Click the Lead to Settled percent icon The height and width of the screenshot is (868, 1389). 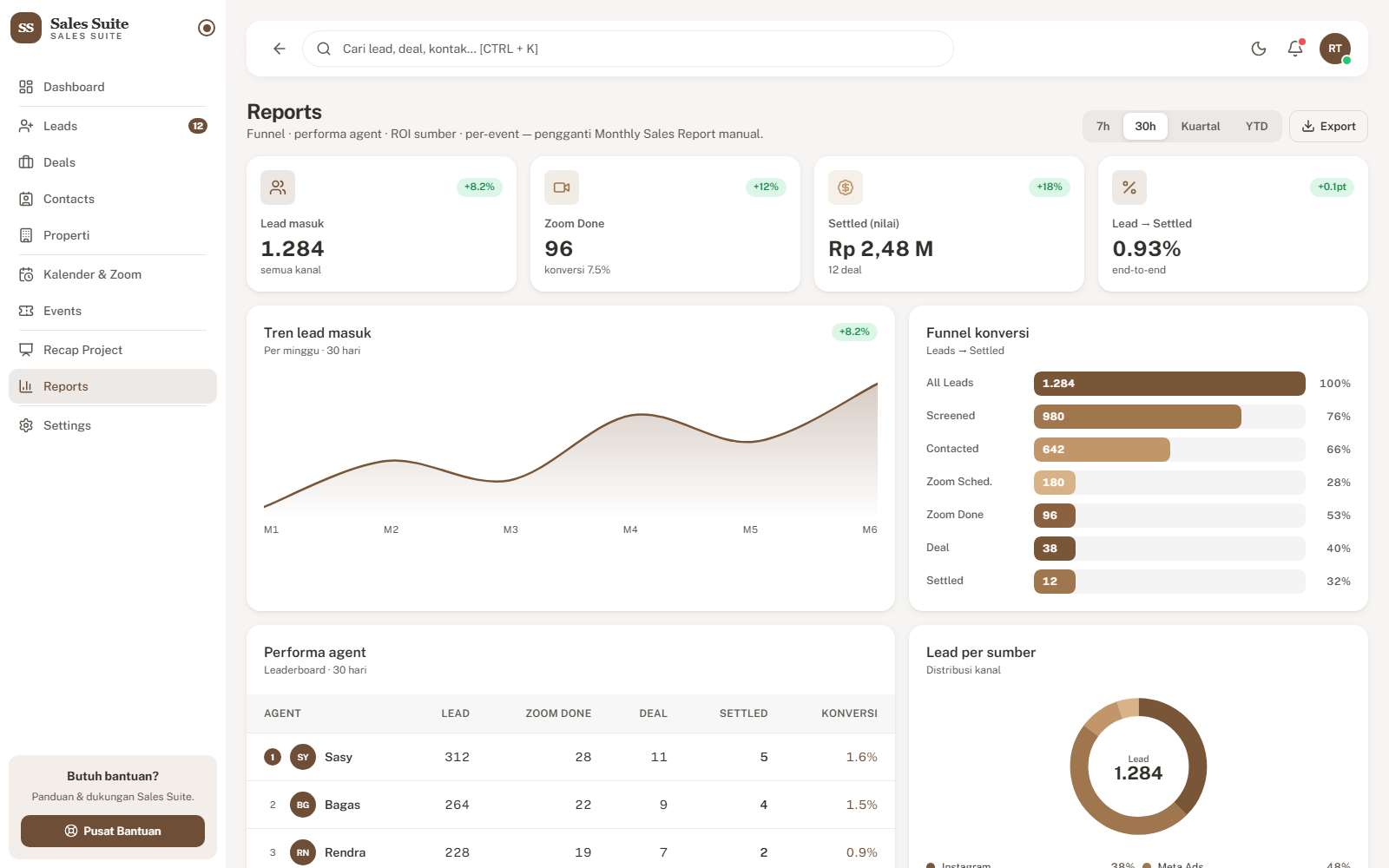[x=1129, y=187]
